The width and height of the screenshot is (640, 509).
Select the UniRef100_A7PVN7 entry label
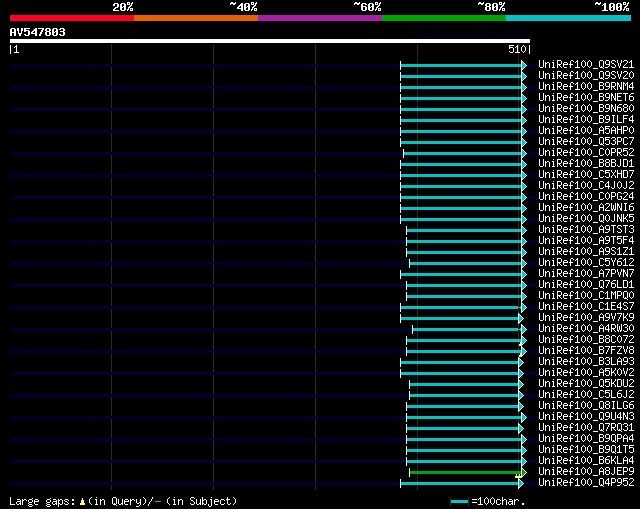pyautogui.click(x=586, y=273)
